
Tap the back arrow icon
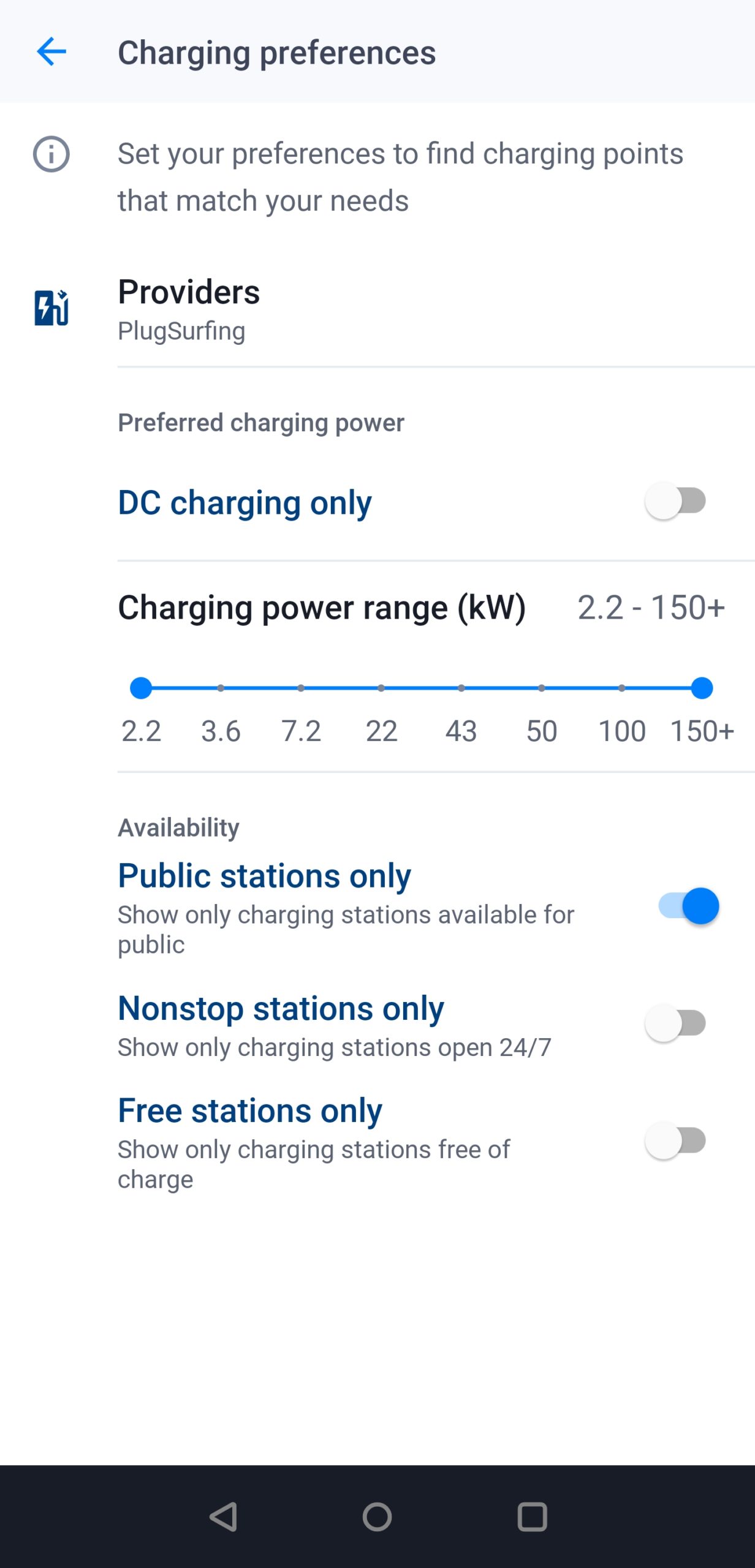51,51
